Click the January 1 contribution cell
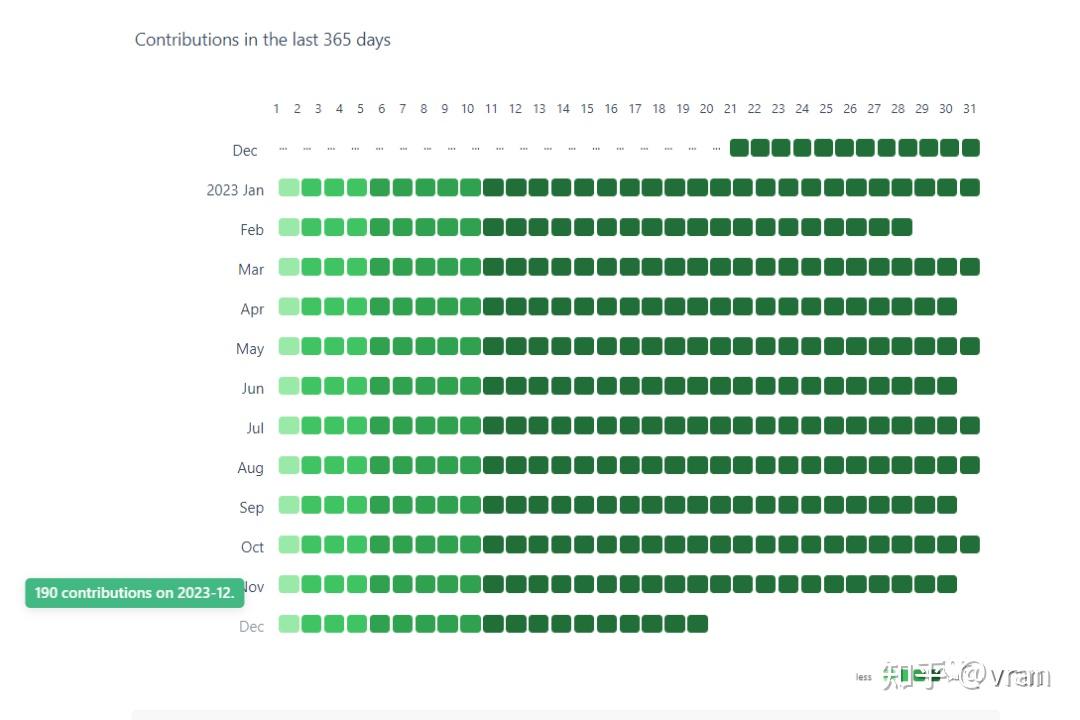 [x=289, y=188]
